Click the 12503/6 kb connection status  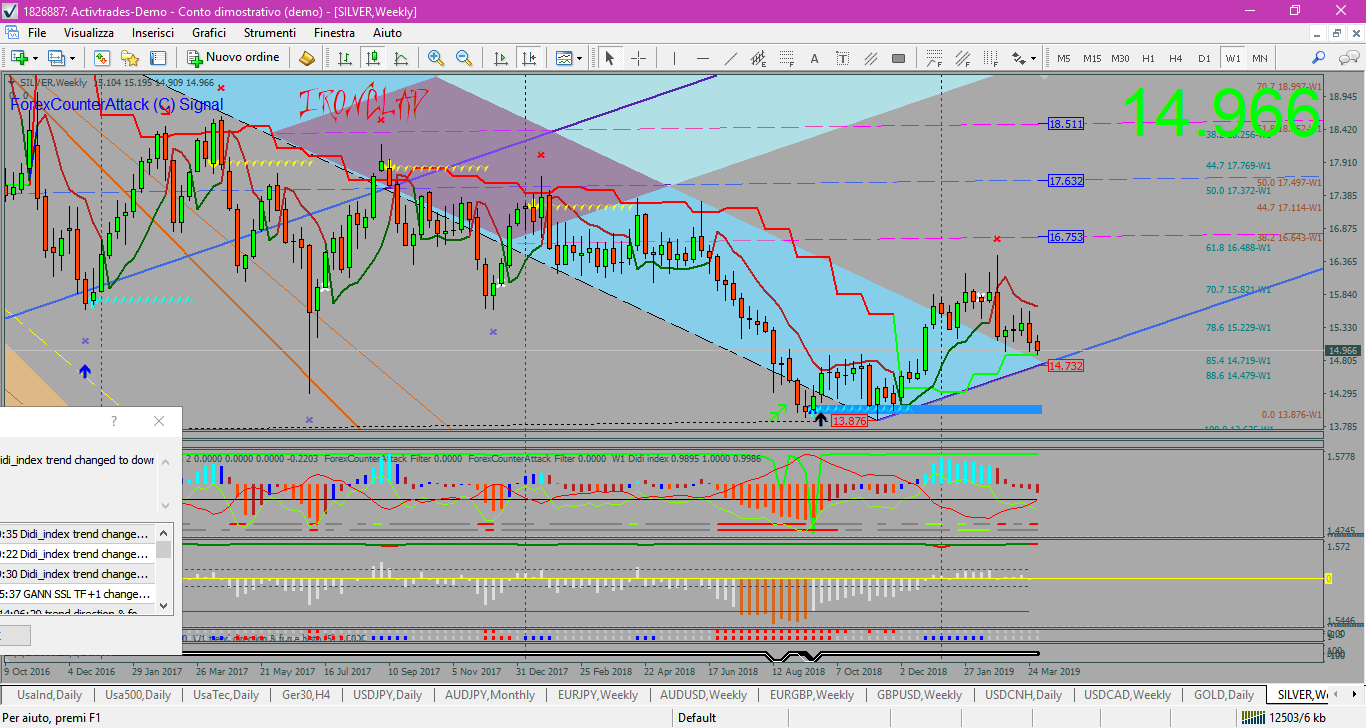coord(1297,717)
